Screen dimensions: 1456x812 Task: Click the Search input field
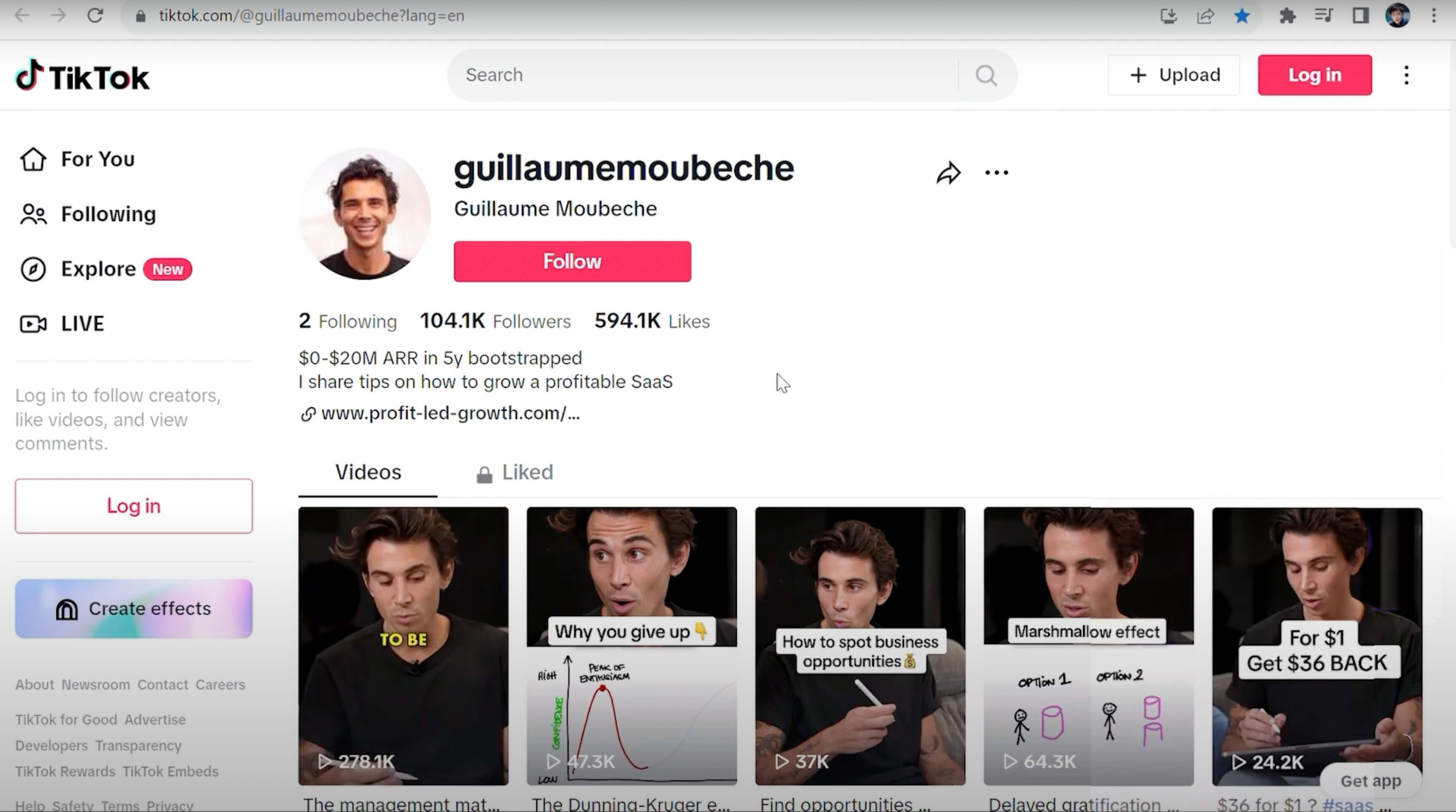coord(709,75)
